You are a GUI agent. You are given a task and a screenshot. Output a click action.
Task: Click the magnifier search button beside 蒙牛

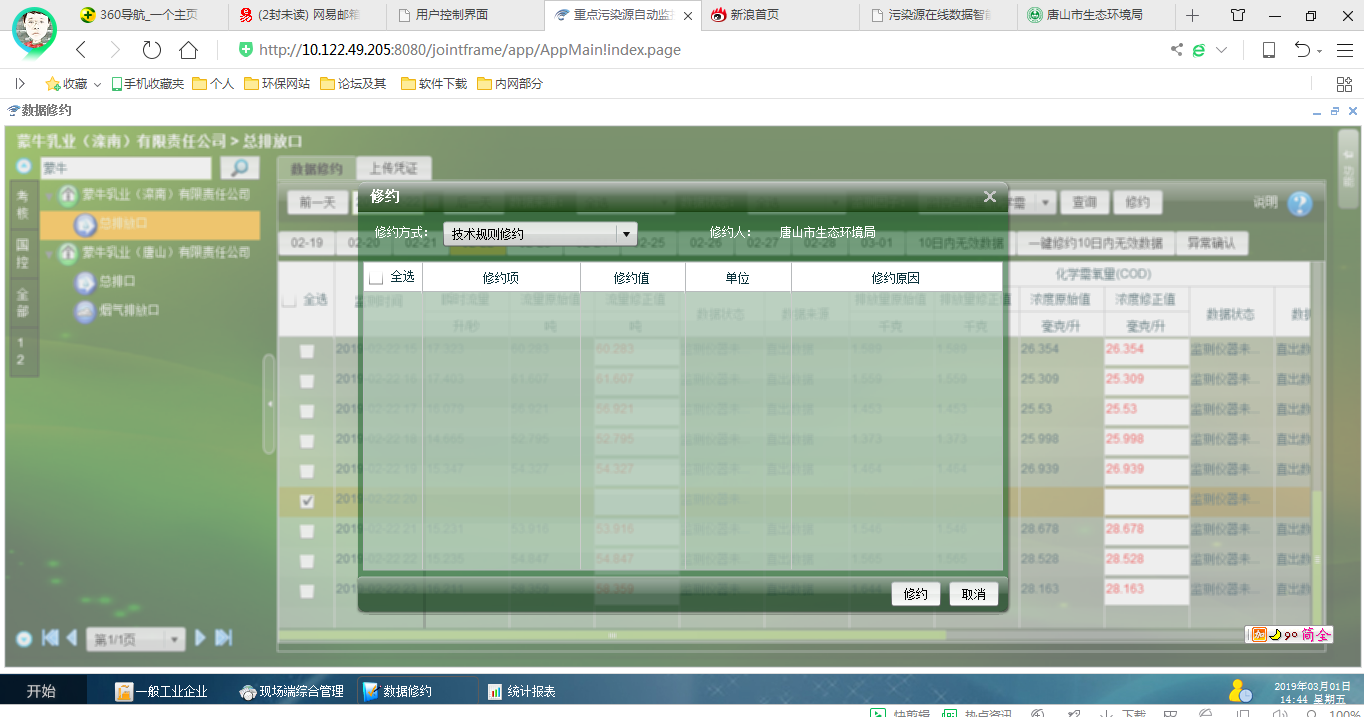click(x=240, y=167)
